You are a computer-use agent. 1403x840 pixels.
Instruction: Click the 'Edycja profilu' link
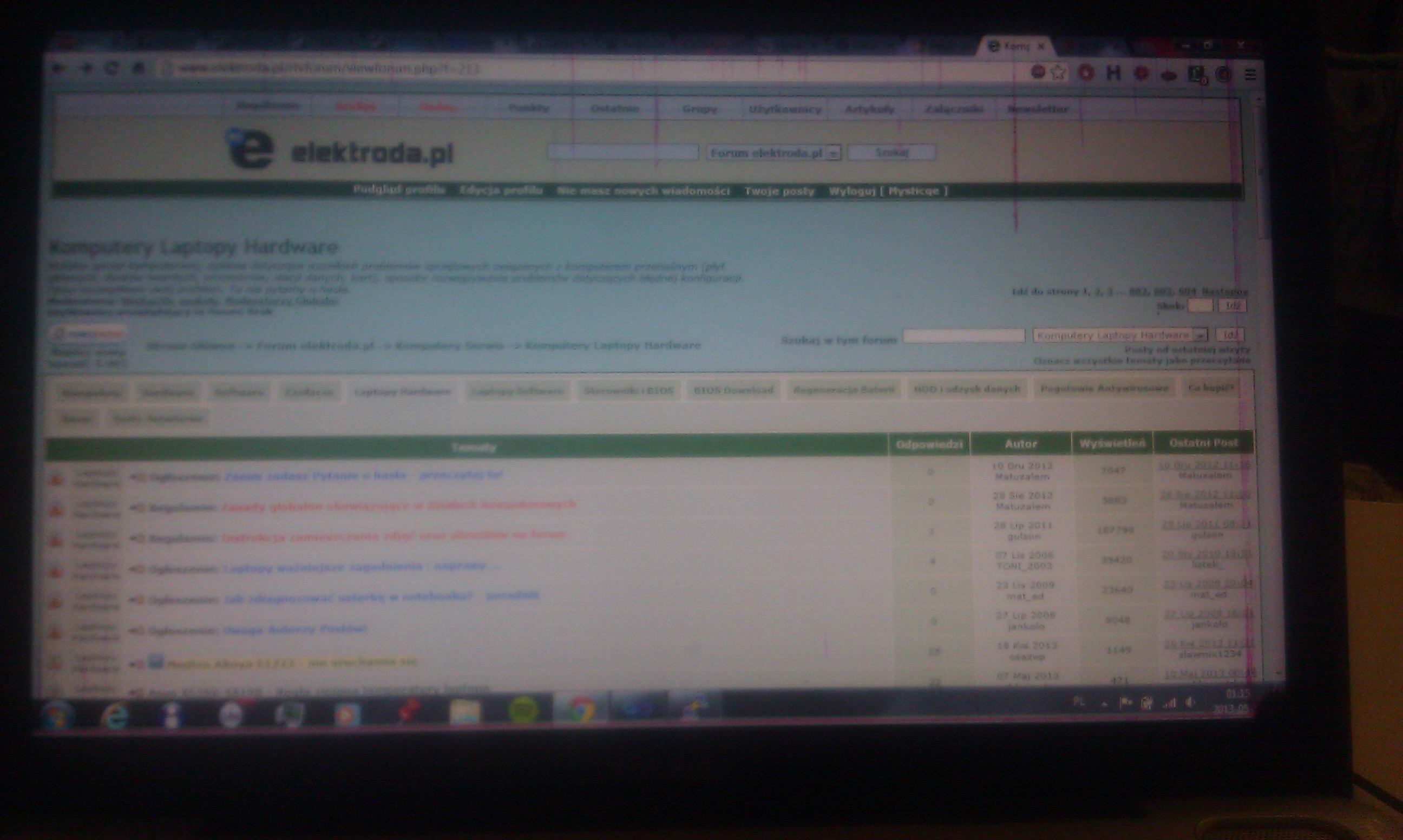[501, 190]
